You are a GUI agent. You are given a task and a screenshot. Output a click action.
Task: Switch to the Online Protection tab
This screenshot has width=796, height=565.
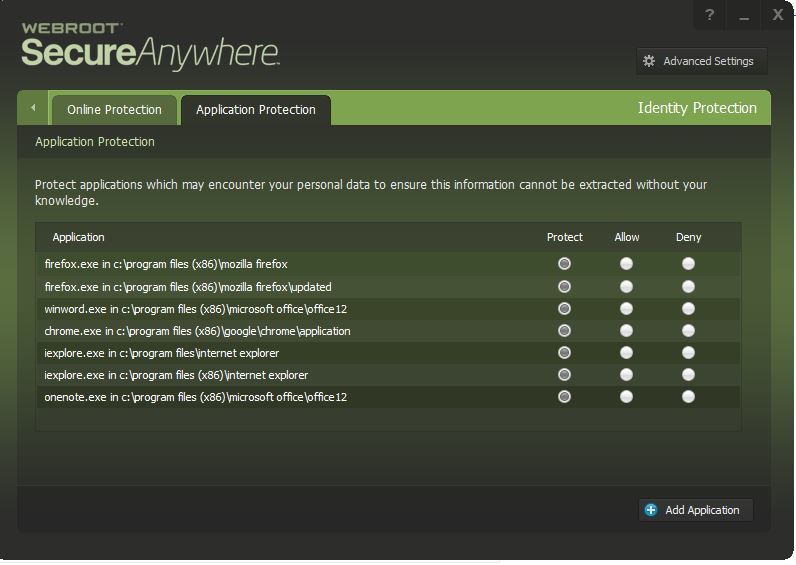pos(114,110)
